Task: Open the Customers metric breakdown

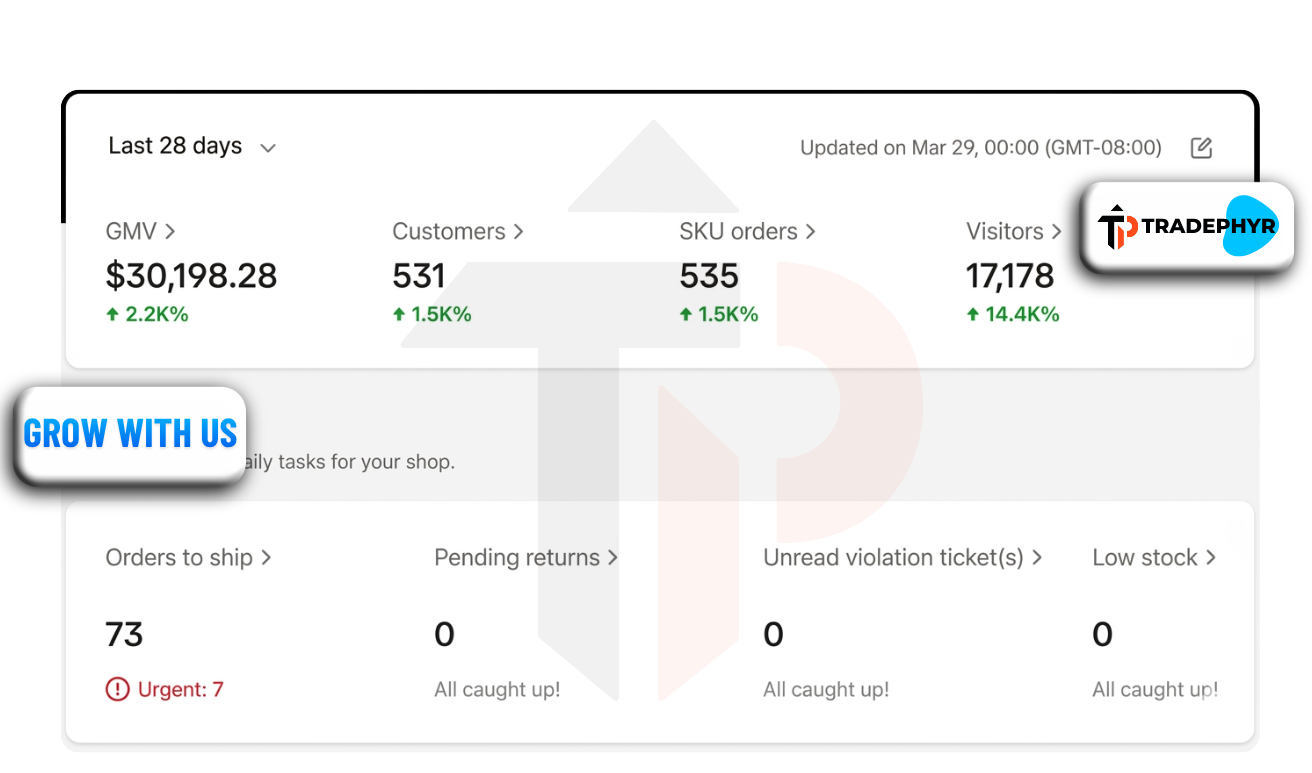Action: pyautogui.click(x=458, y=231)
